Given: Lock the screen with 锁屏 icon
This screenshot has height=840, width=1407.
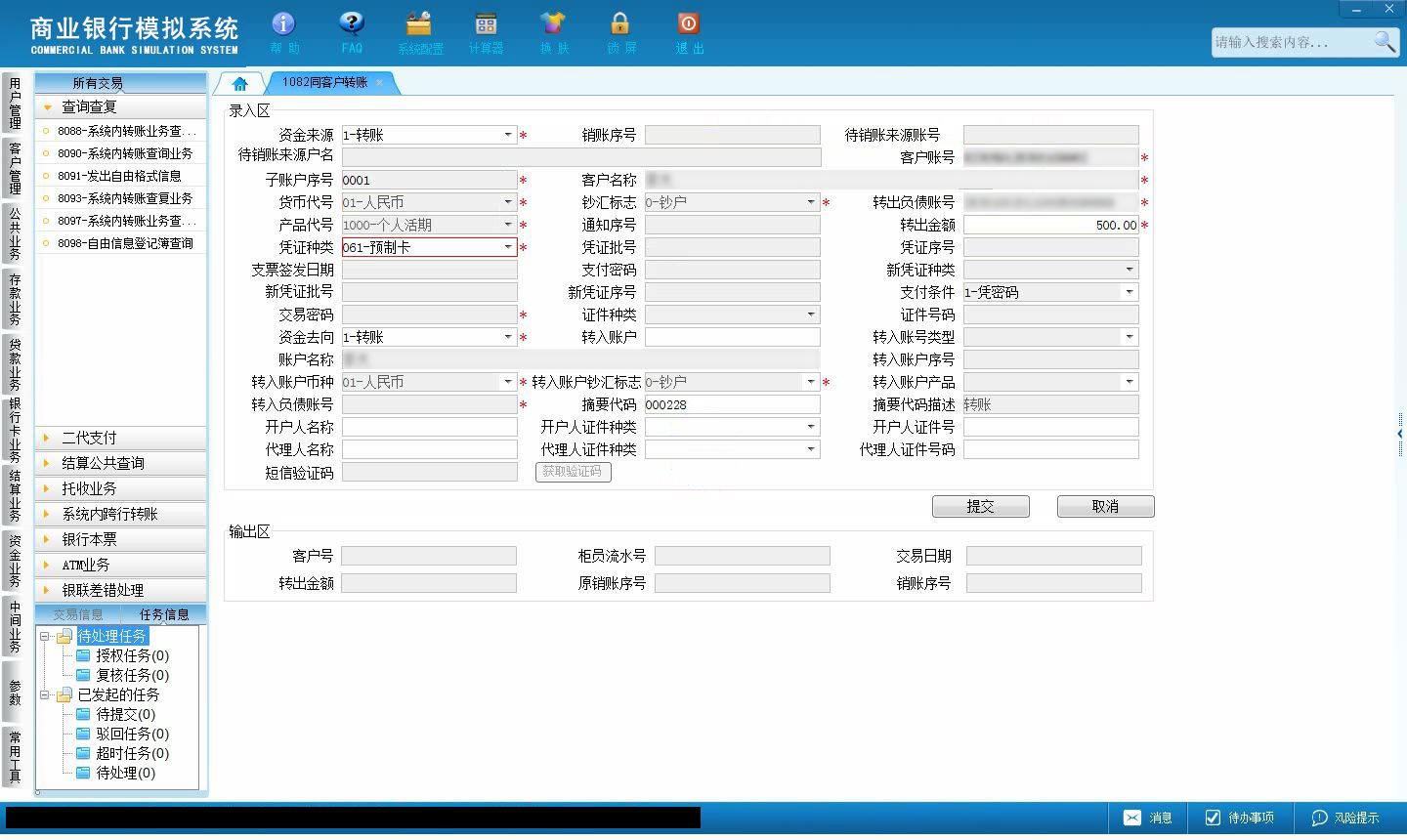Looking at the screenshot, I should tap(620, 32).
